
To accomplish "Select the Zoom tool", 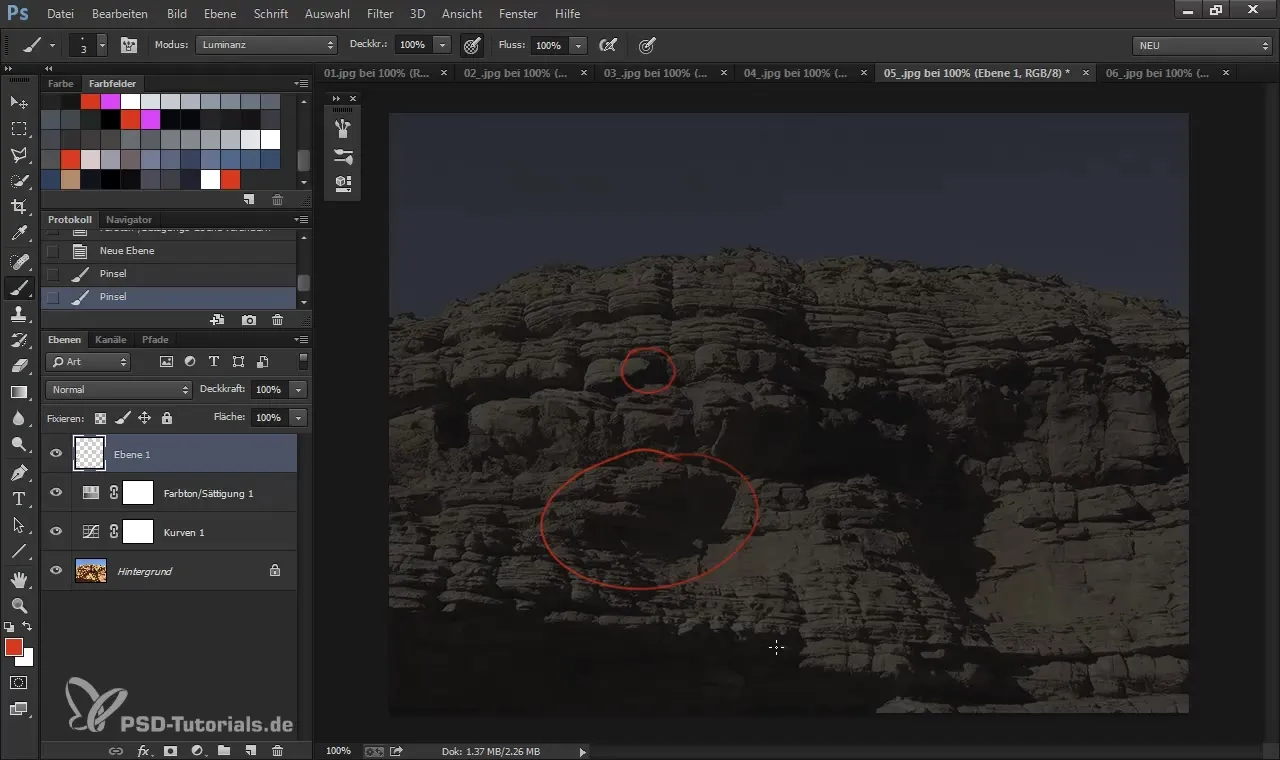I will [19, 605].
